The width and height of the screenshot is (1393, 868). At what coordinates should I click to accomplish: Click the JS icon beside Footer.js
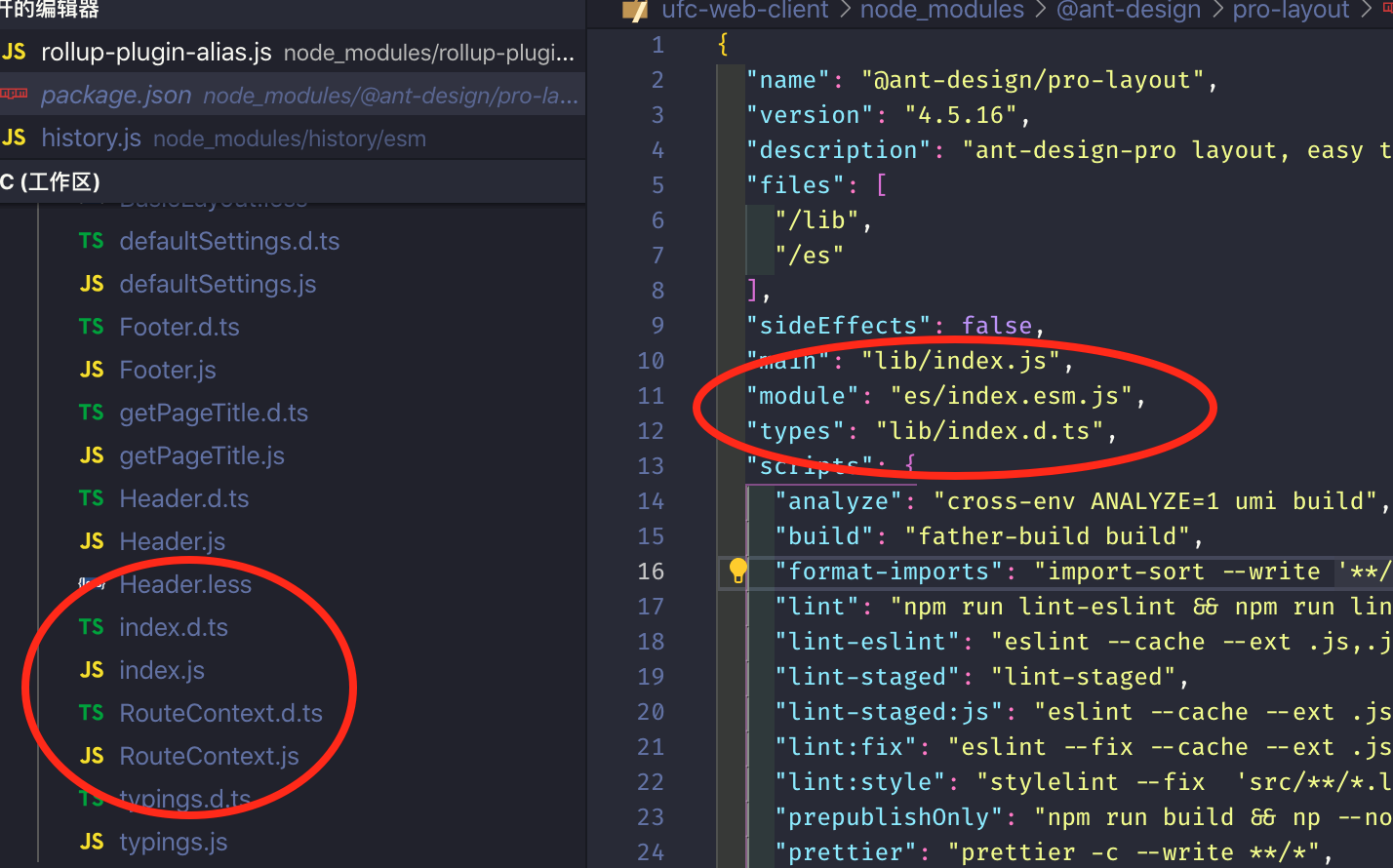coord(91,370)
